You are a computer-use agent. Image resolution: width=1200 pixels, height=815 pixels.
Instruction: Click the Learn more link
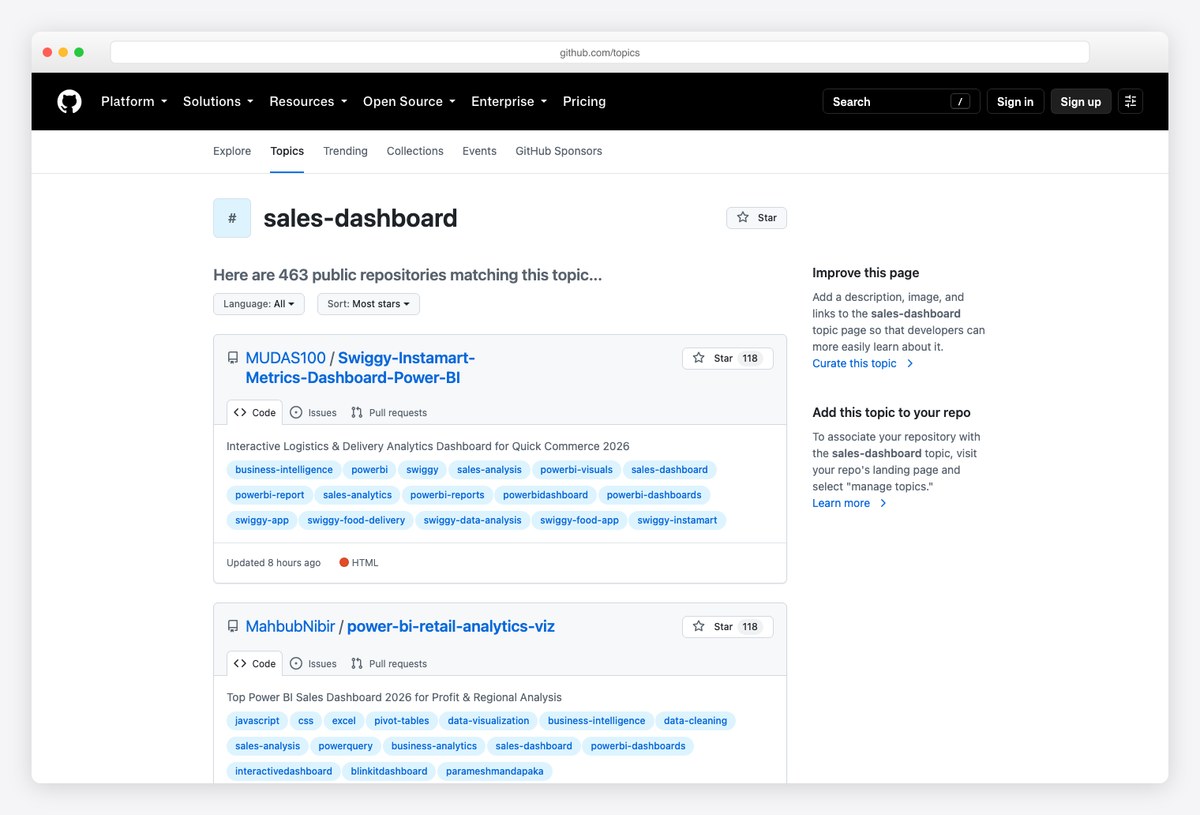point(841,504)
